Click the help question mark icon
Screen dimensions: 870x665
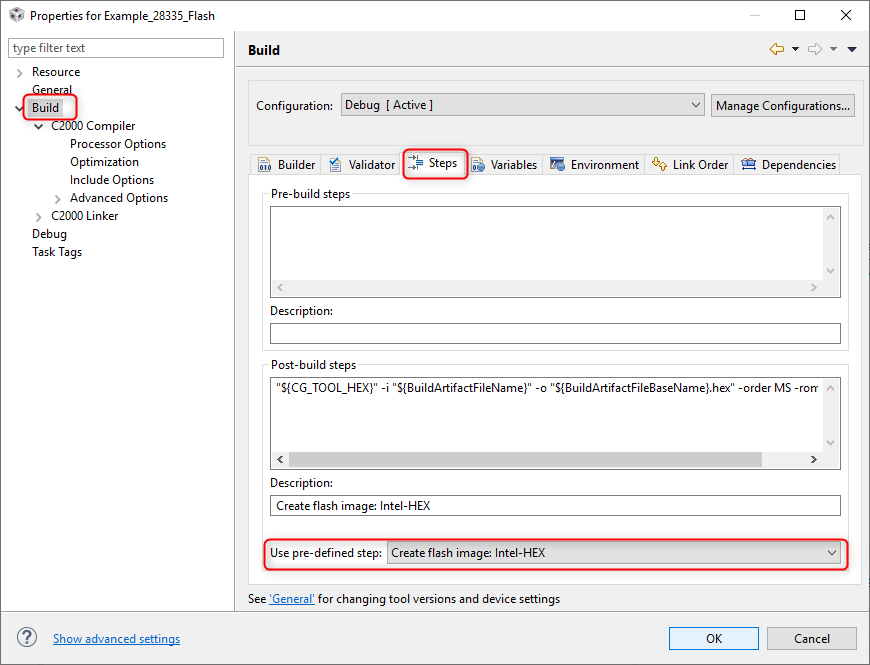tap(27, 638)
